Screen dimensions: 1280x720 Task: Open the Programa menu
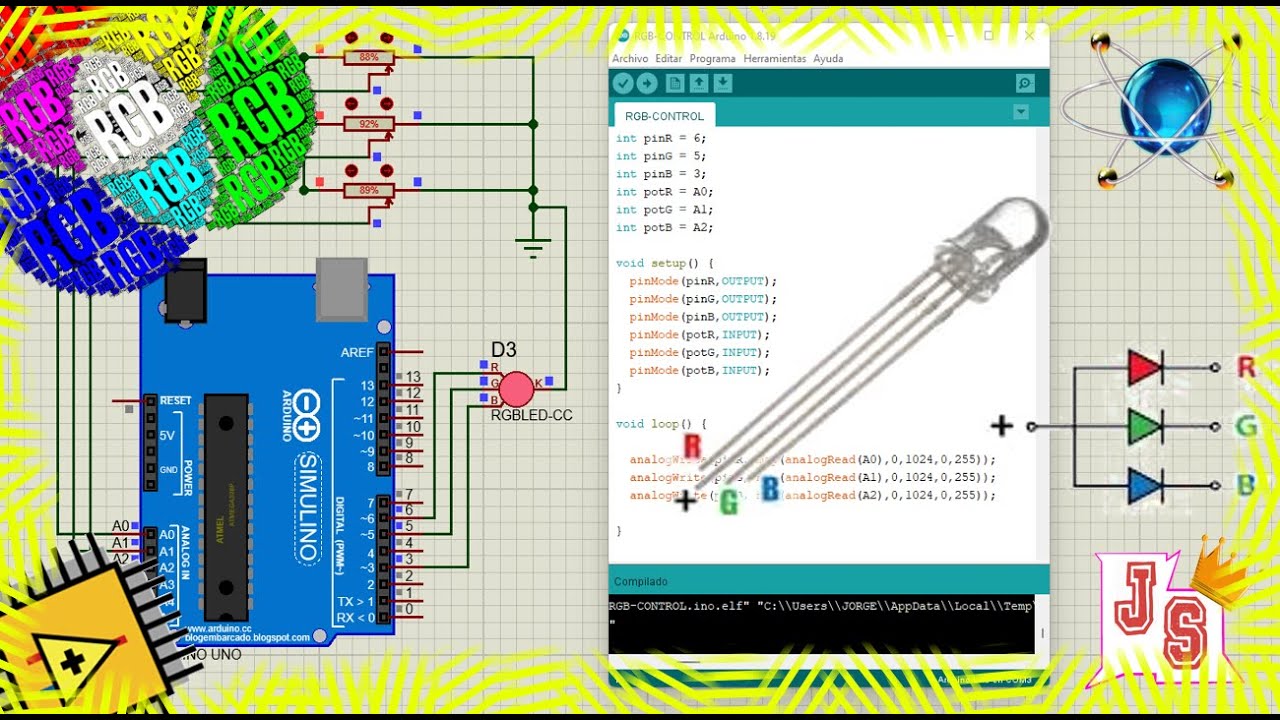coord(712,59)
